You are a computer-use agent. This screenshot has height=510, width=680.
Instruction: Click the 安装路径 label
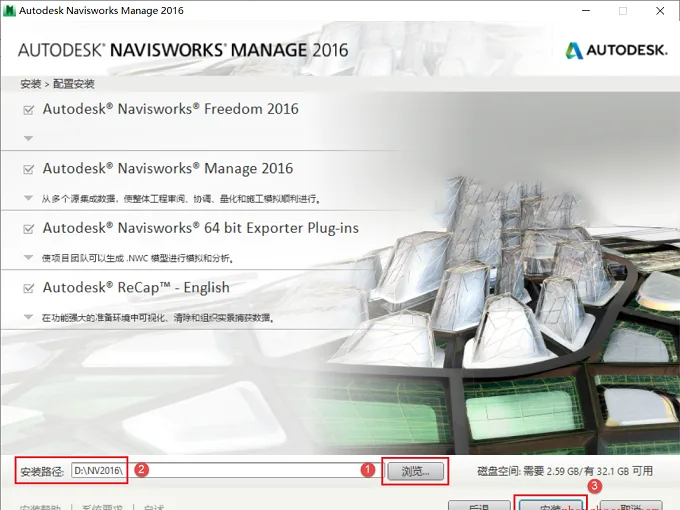42,471
